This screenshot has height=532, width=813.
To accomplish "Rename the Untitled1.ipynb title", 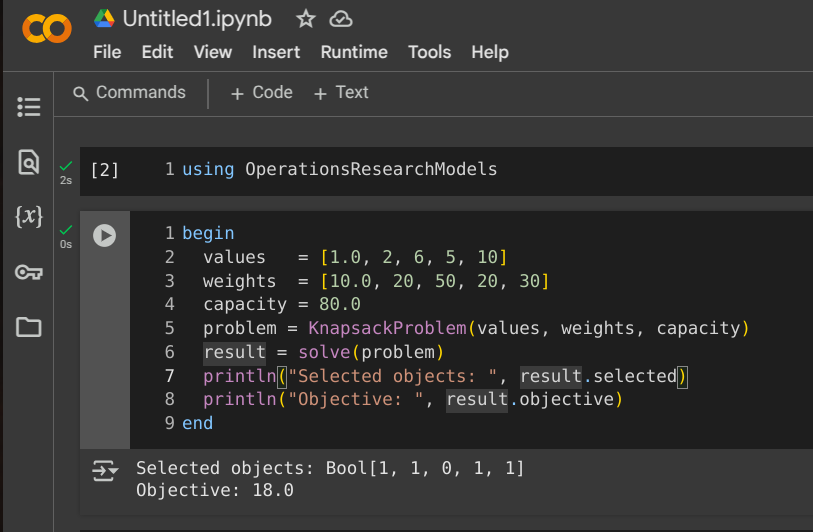I will [x=197, y=19].
